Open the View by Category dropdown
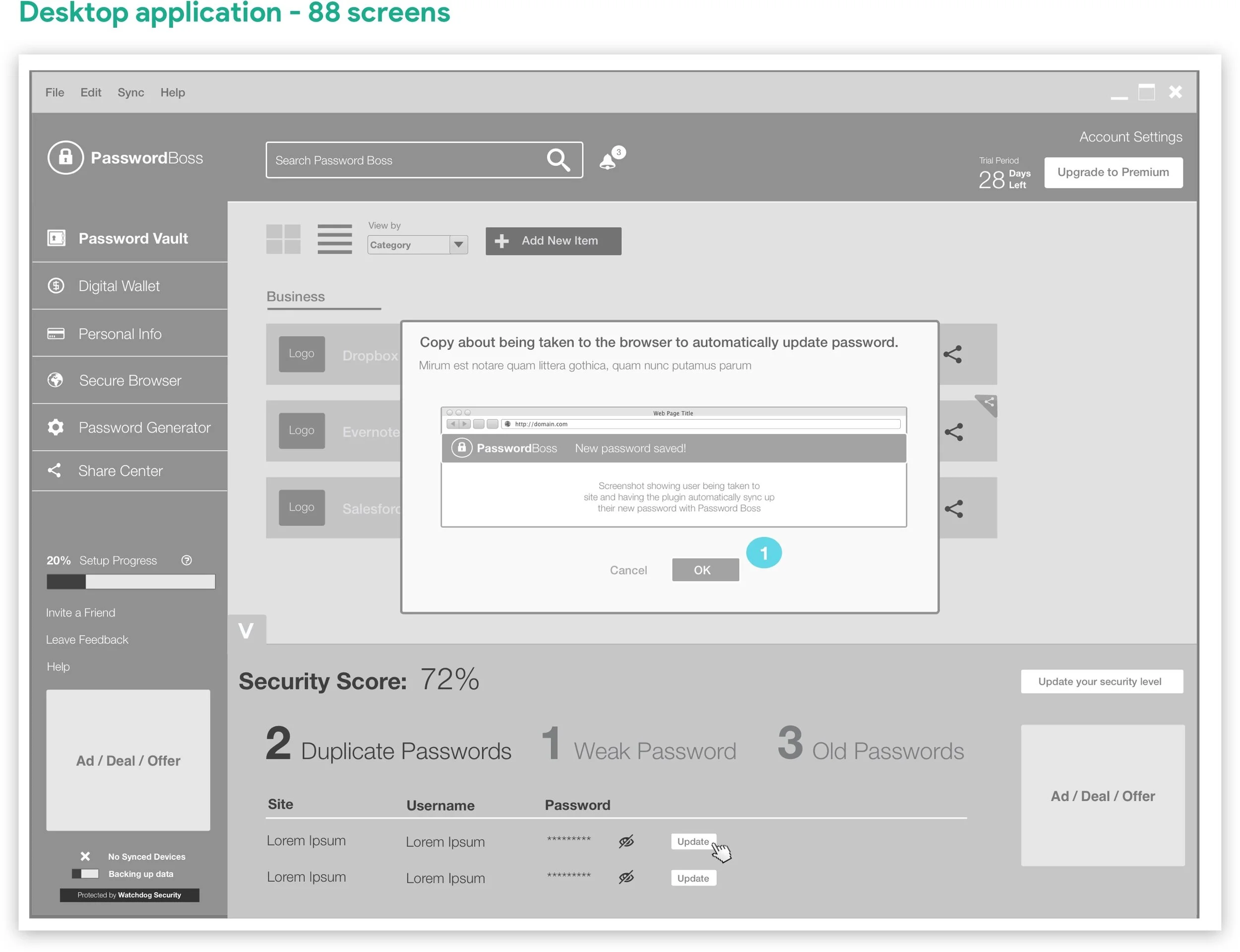The height and width of the screenshot is (952, 1240). click(418, 245)
